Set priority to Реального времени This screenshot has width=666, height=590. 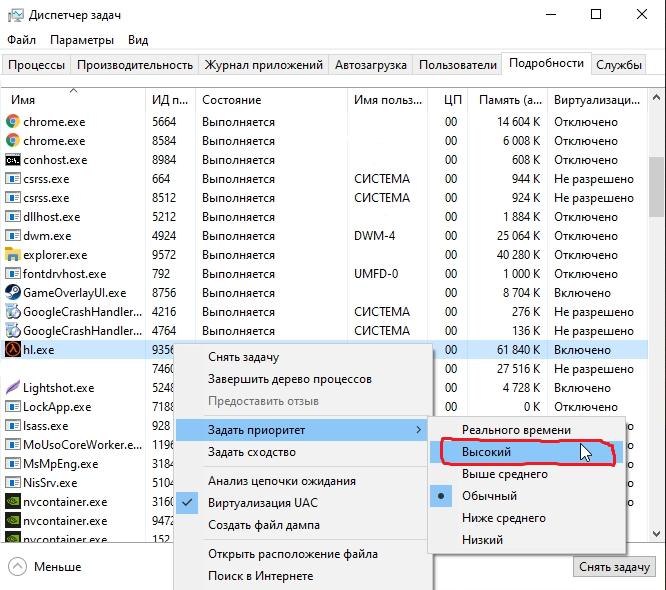(x=527, y=430)
